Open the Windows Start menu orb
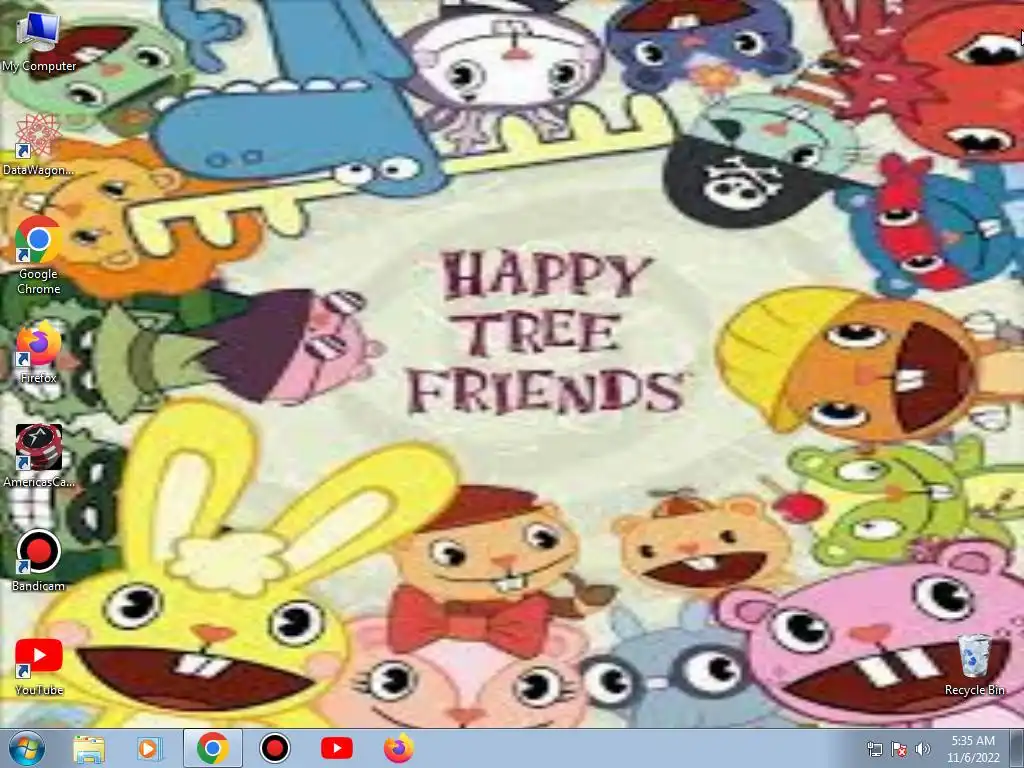1024x768 pixels. tap(27, 748)
